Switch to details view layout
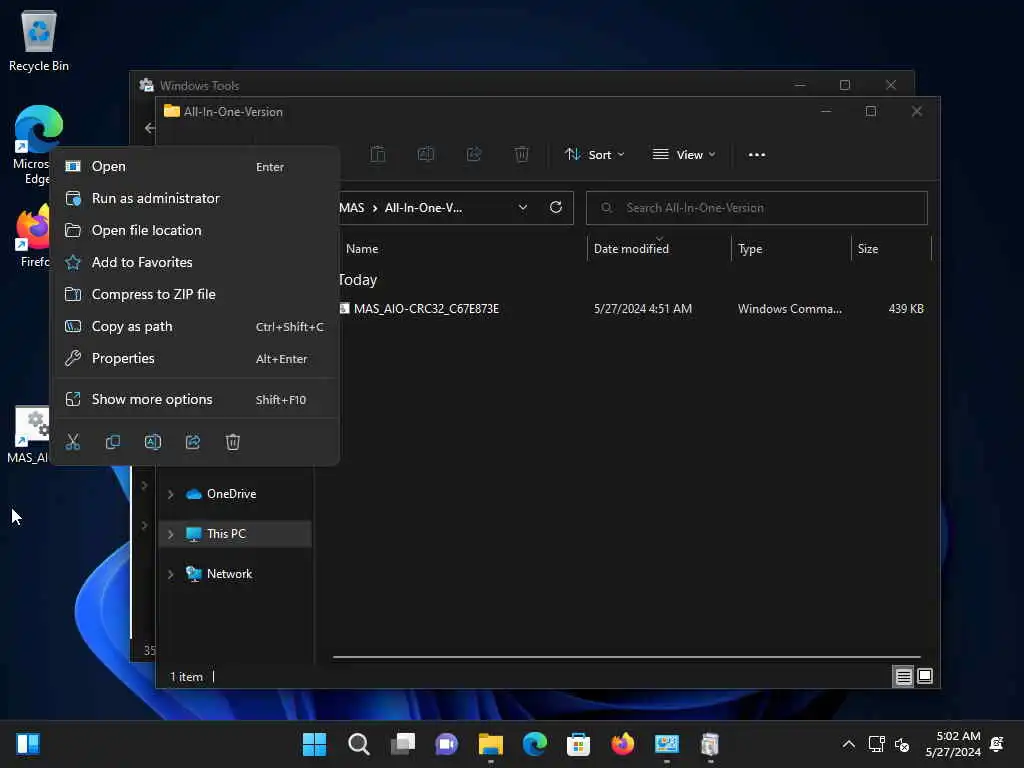The width and height of the screenshot is (1024, 768). tap(903, 677)
